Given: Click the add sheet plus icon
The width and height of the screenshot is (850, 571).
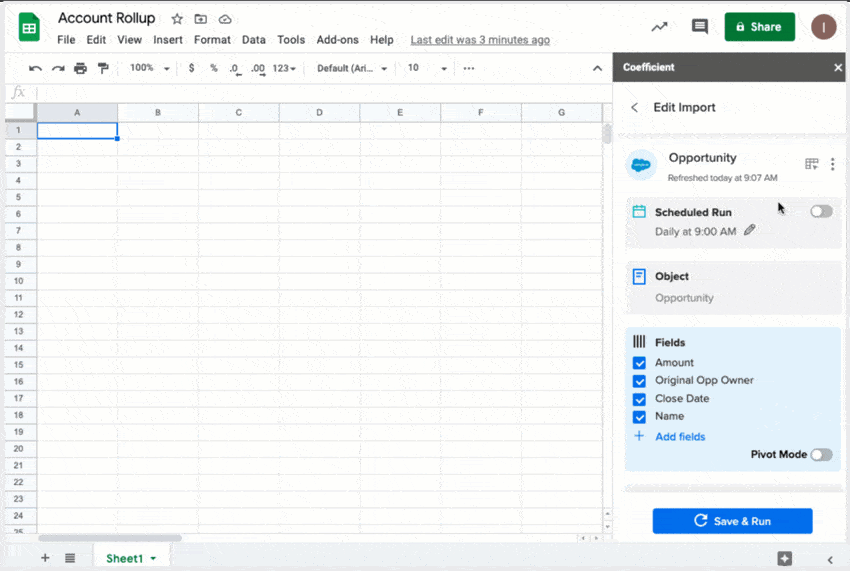Looking at the screenshot, I should click(45, 558).
